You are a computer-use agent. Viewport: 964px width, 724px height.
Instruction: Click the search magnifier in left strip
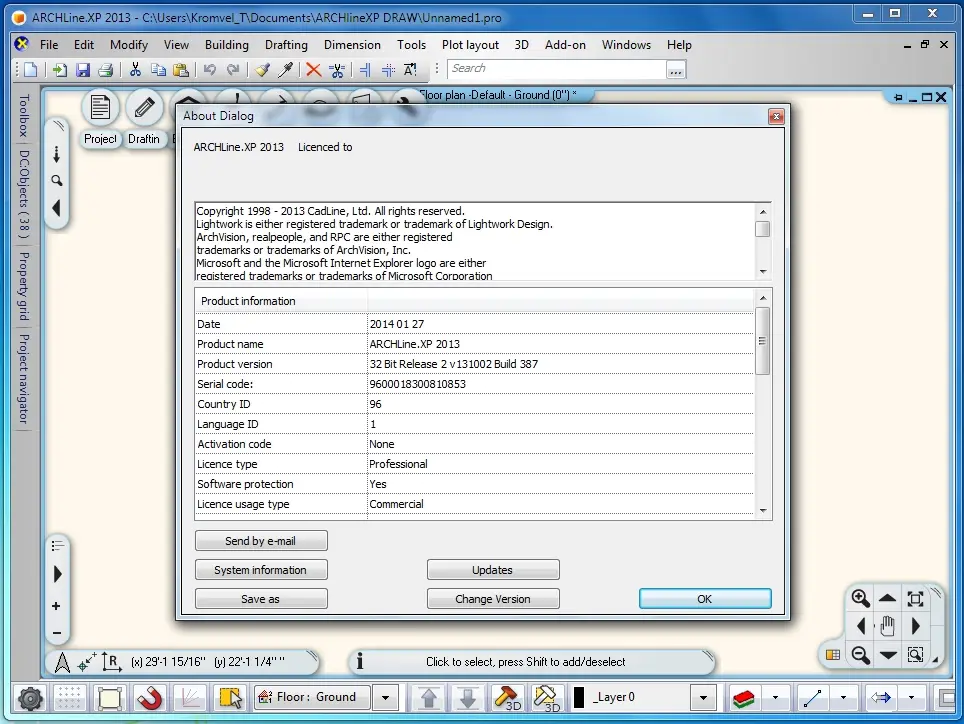click(x=57, y=181)
